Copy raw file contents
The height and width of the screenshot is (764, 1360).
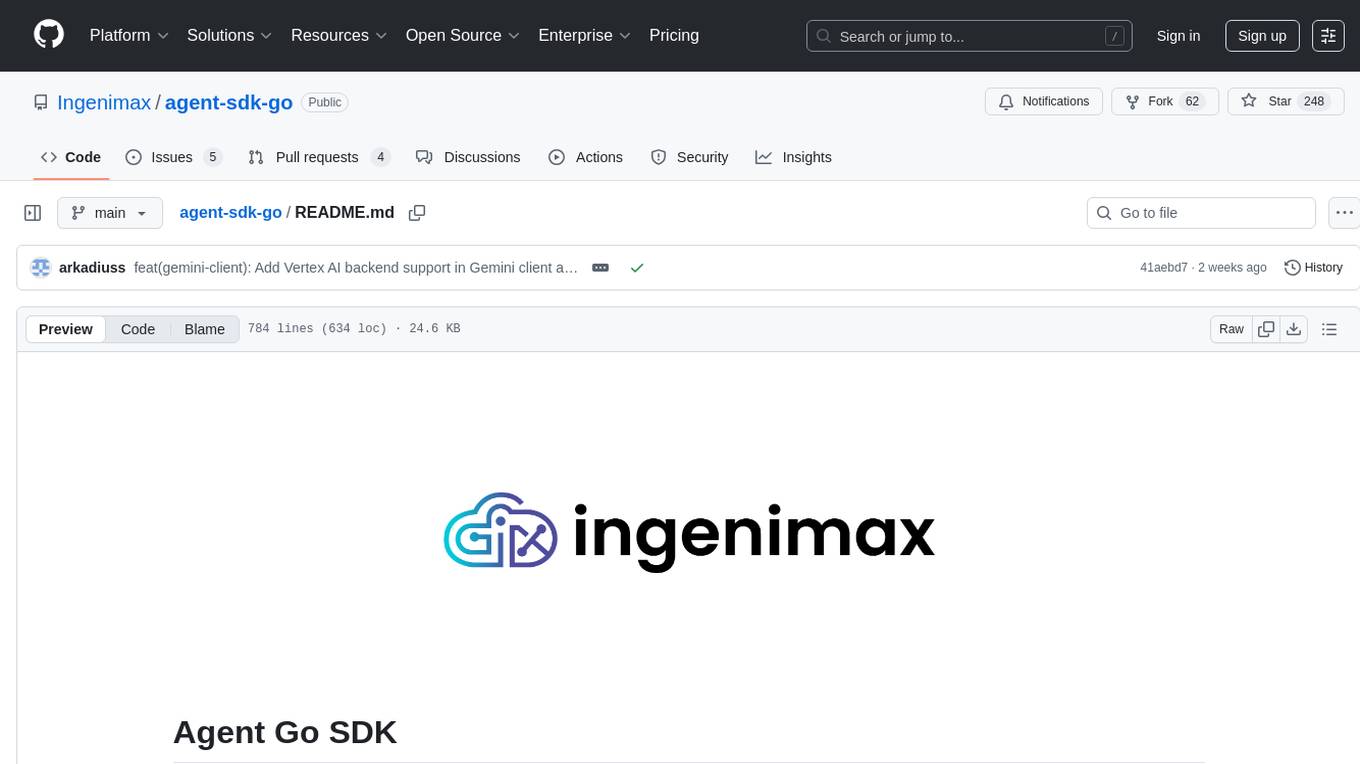click(x=1266, y=329)
